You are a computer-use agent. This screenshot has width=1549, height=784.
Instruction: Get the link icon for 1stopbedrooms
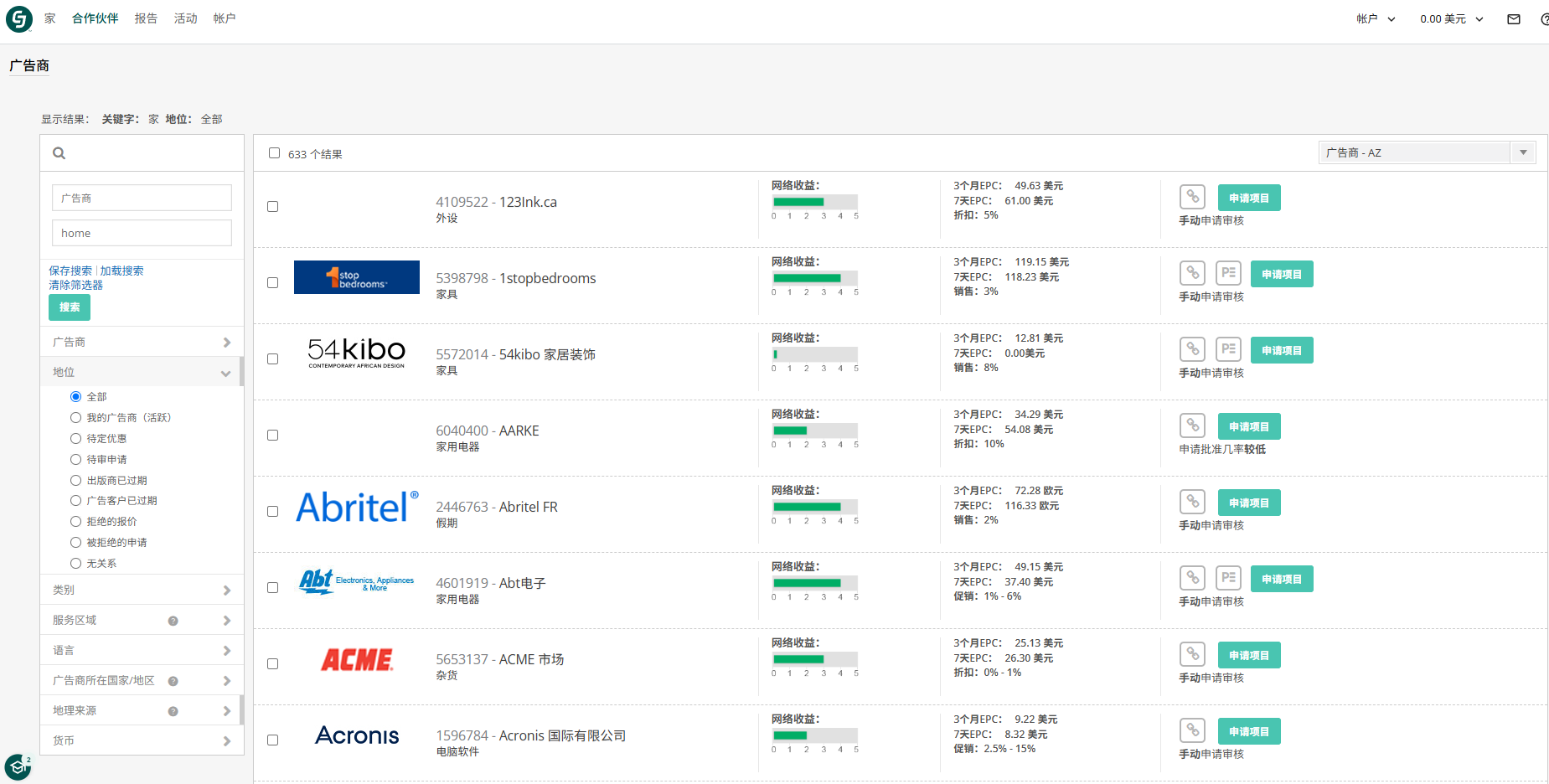(1192, 274)
